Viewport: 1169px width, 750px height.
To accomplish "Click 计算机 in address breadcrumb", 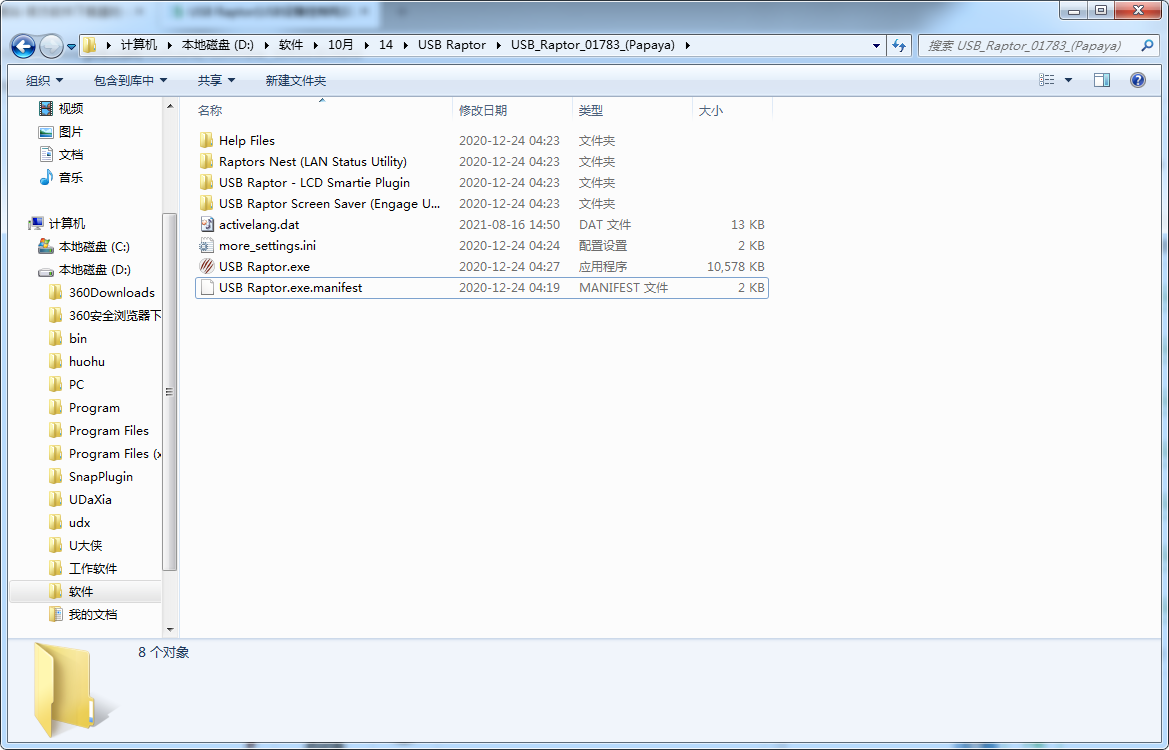I will click(139, 45).
